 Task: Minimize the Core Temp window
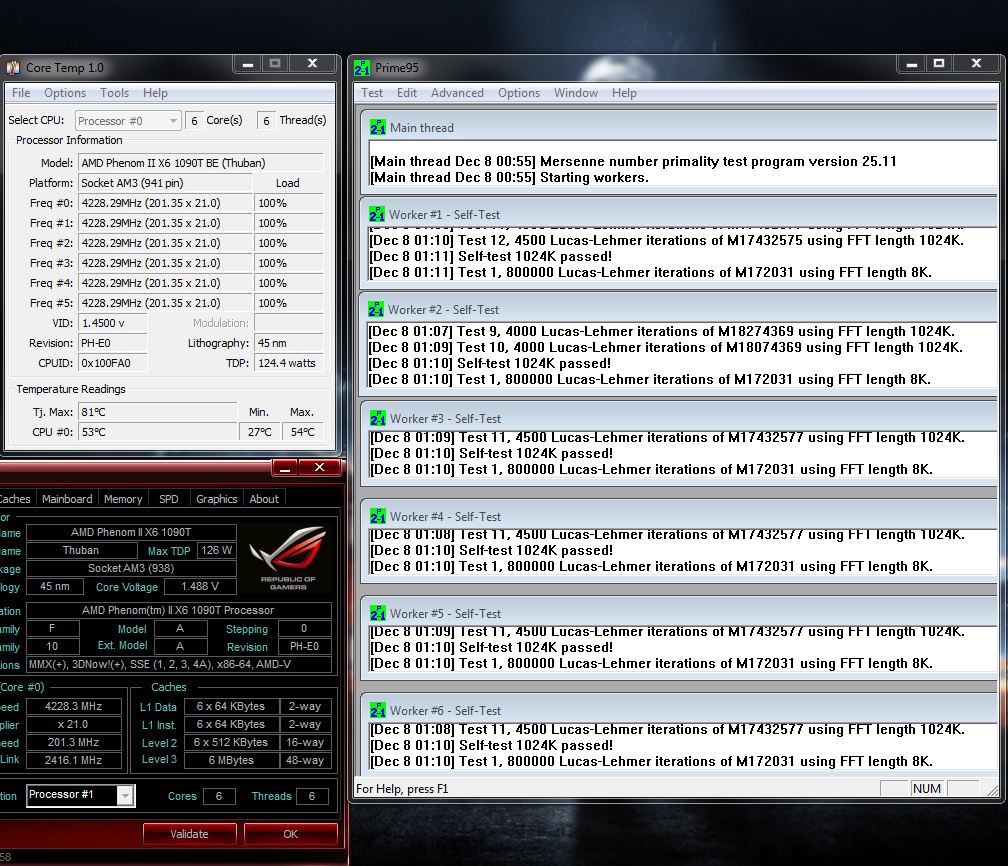pyautogui.click(x=248, y=63)
